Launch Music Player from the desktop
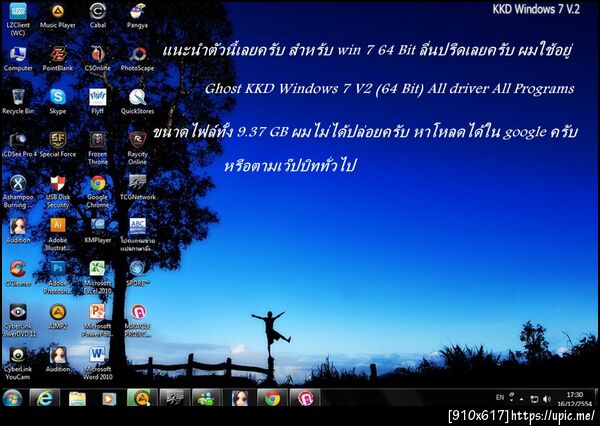 (58, 16)
